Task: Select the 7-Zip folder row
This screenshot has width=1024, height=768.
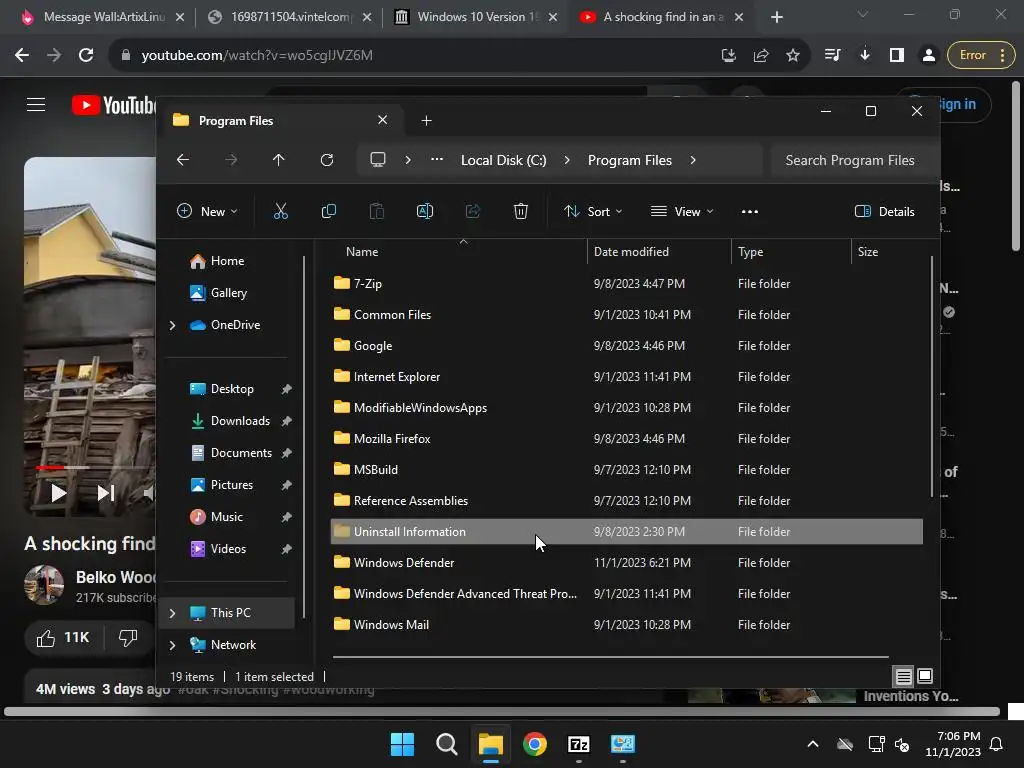Action: (626, 284)
